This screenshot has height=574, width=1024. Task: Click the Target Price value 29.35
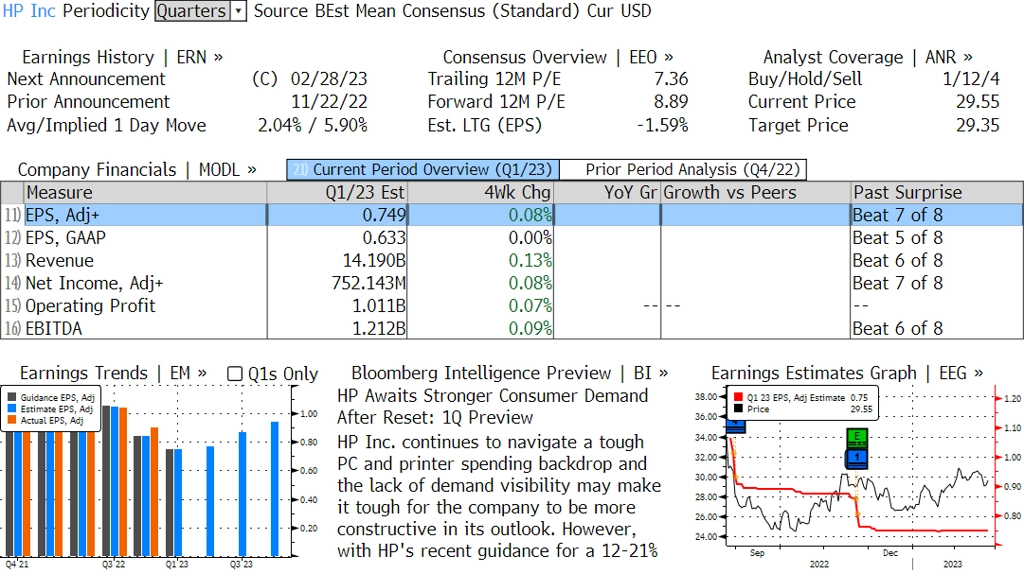[978, 125]
